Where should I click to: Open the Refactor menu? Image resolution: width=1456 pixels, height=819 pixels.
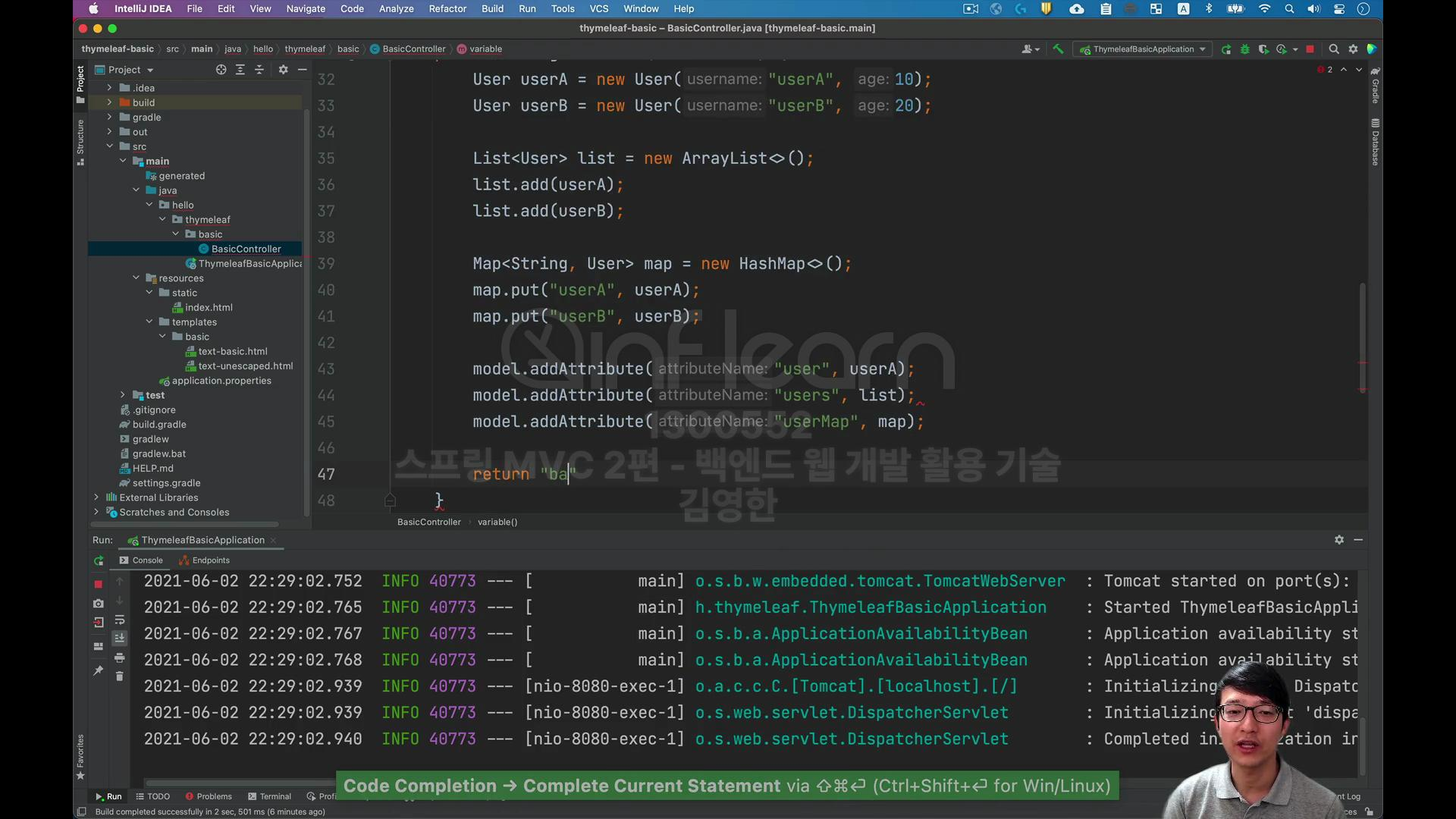click(x=447, y=9)
